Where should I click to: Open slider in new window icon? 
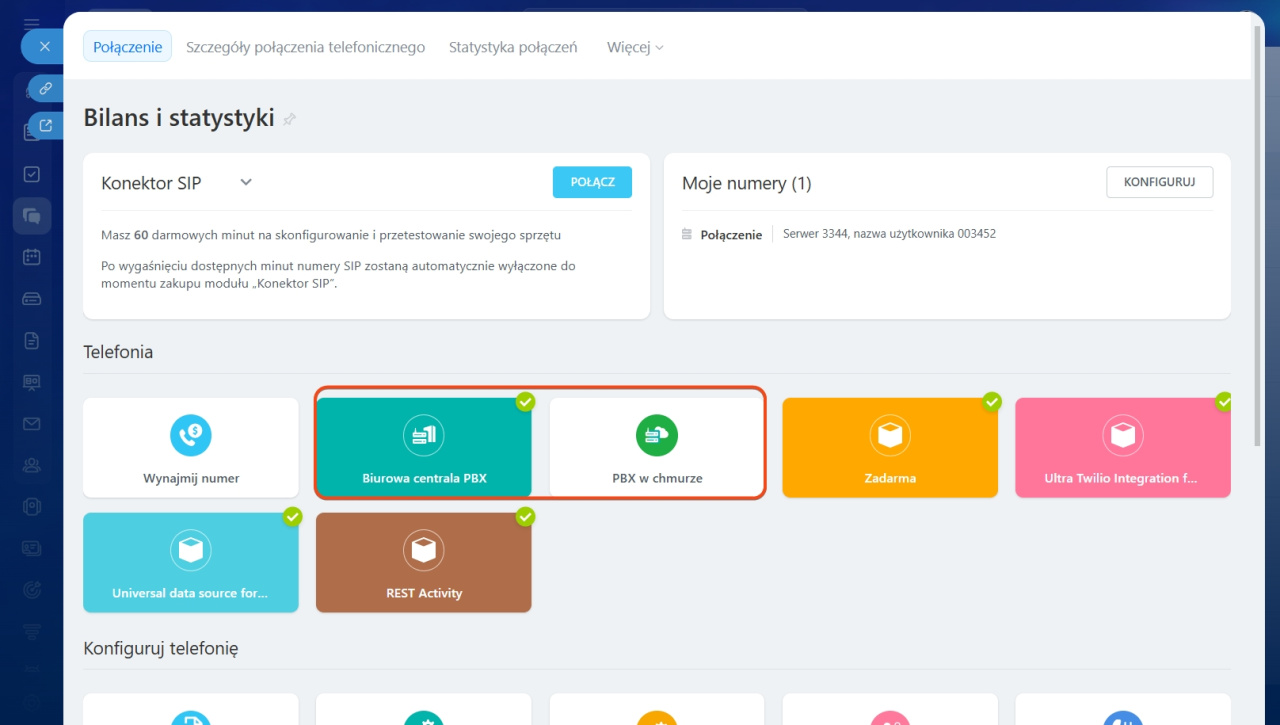[45, 126]
